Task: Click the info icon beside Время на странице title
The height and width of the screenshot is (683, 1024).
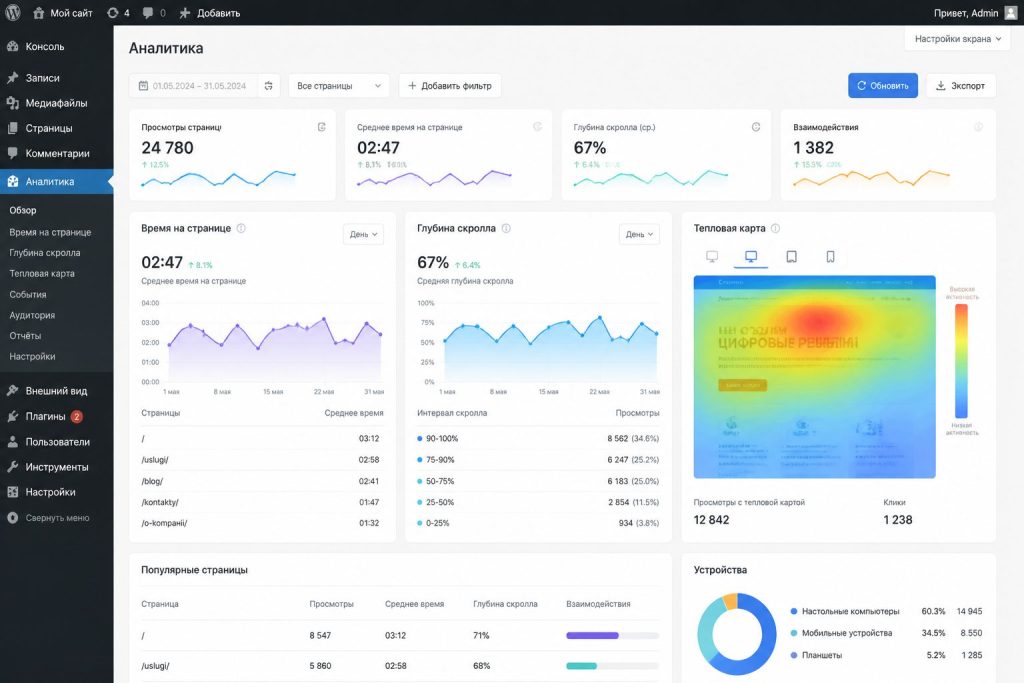Action: [x=241, y=228]
